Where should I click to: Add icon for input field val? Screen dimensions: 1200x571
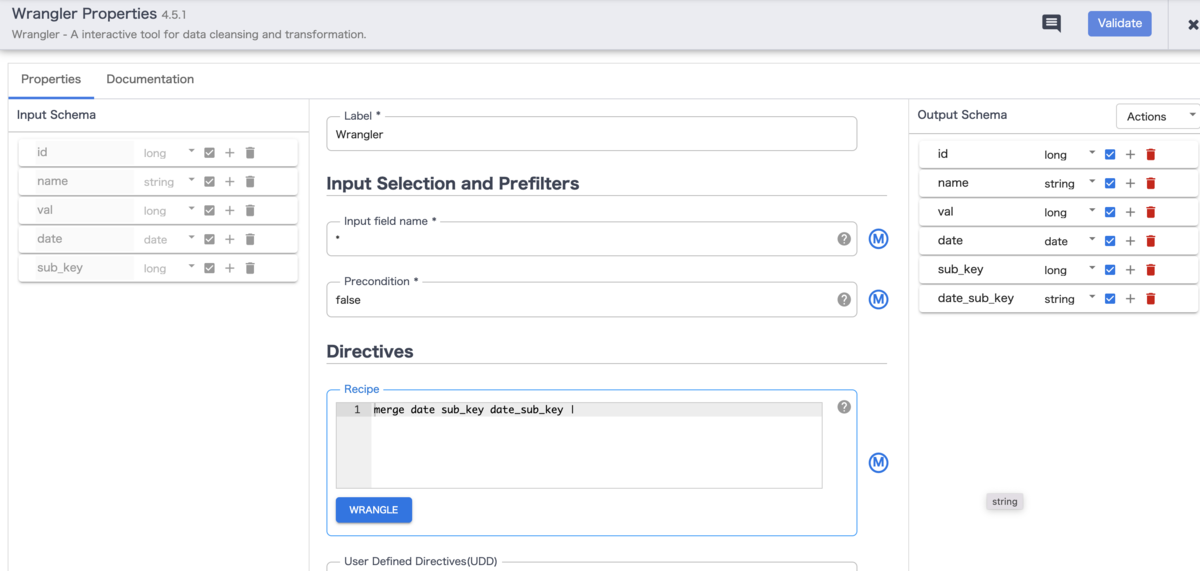pos(229,210)
